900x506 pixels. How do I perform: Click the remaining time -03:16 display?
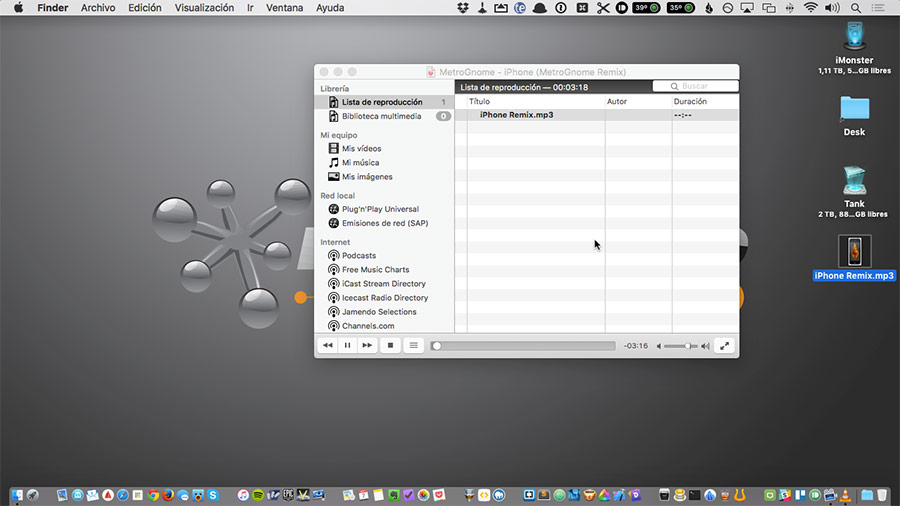pos(636,346)
